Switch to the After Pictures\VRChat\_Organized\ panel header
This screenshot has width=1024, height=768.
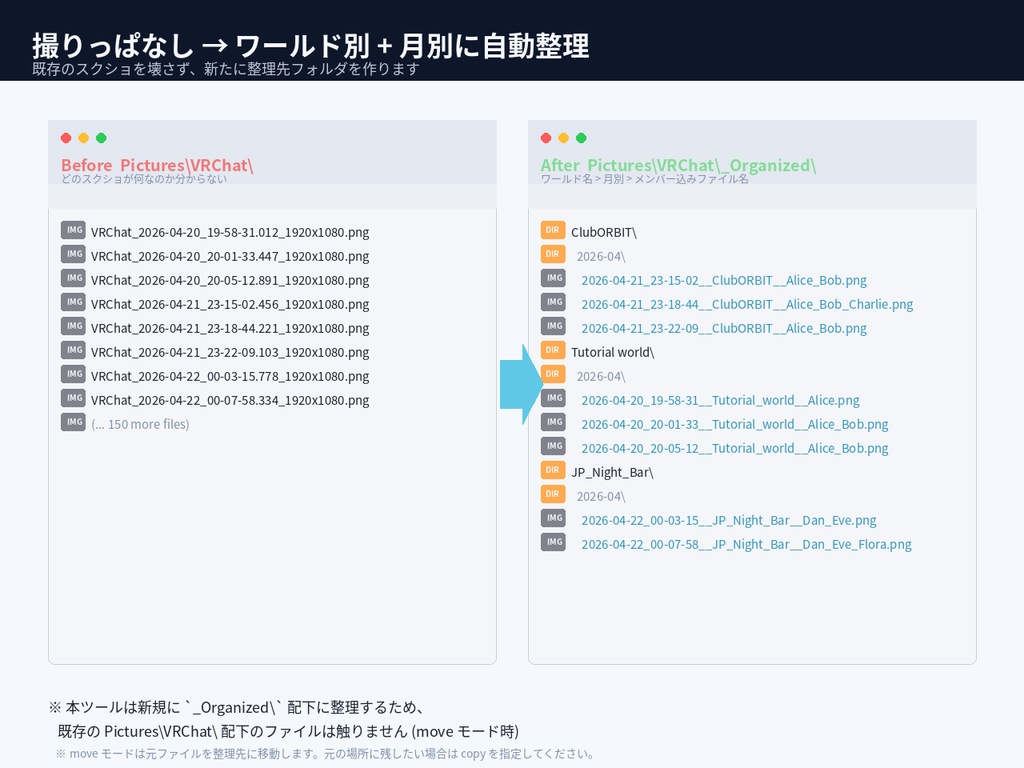677,165
